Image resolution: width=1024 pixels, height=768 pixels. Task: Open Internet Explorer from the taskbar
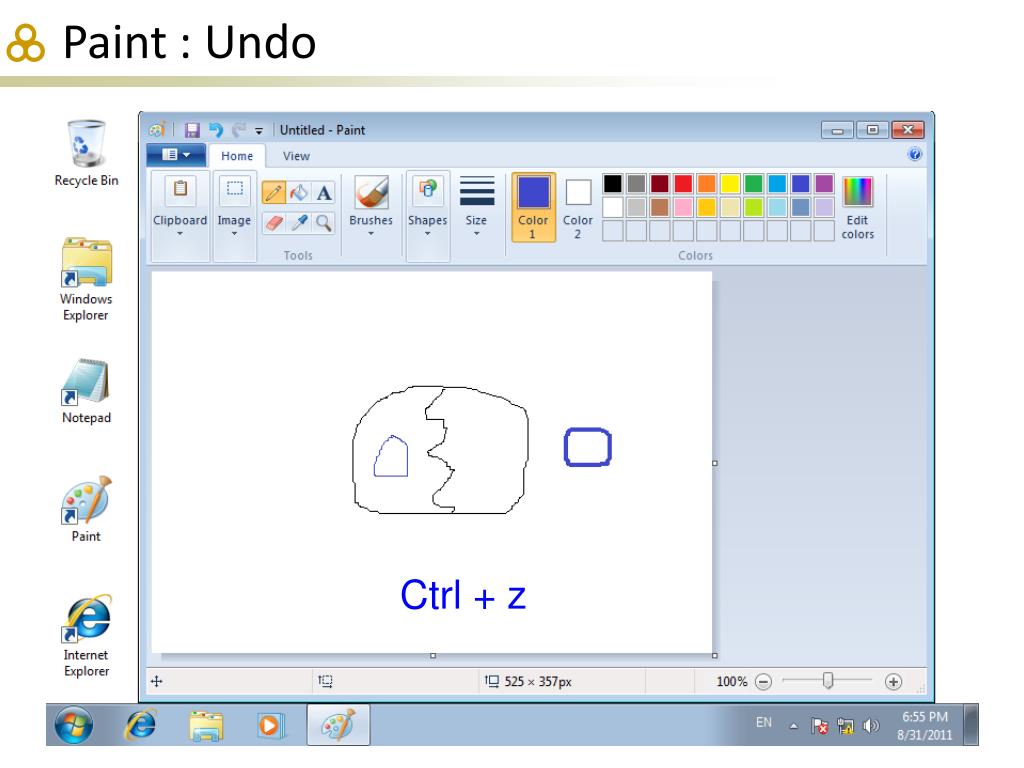click(x=140, y=725)
